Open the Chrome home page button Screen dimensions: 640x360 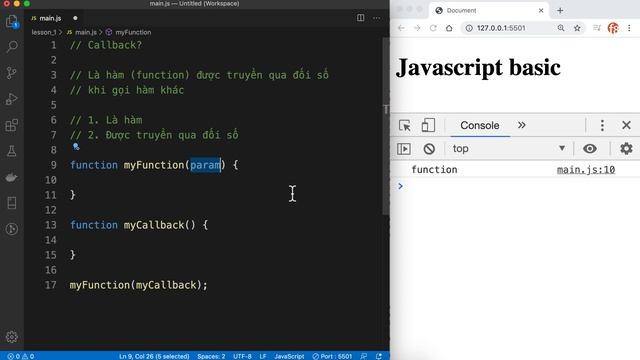click(x=449, y=28)
